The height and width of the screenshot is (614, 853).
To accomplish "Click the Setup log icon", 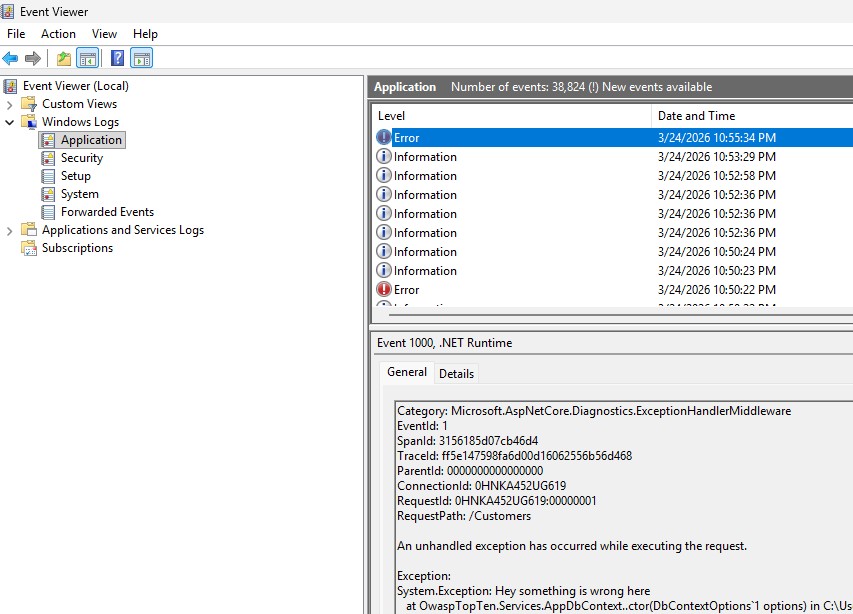I will pyautogui.click(x=48, y=176).
